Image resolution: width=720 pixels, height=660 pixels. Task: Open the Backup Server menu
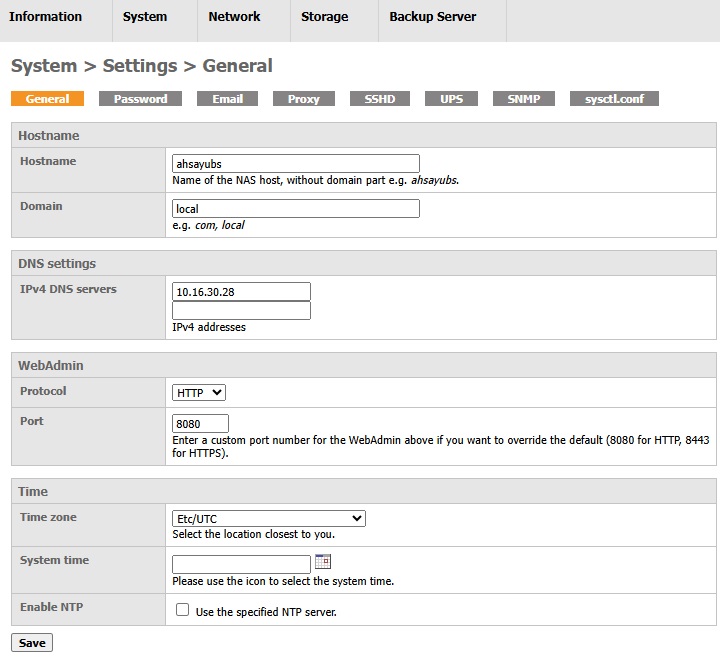pos(433,17)
